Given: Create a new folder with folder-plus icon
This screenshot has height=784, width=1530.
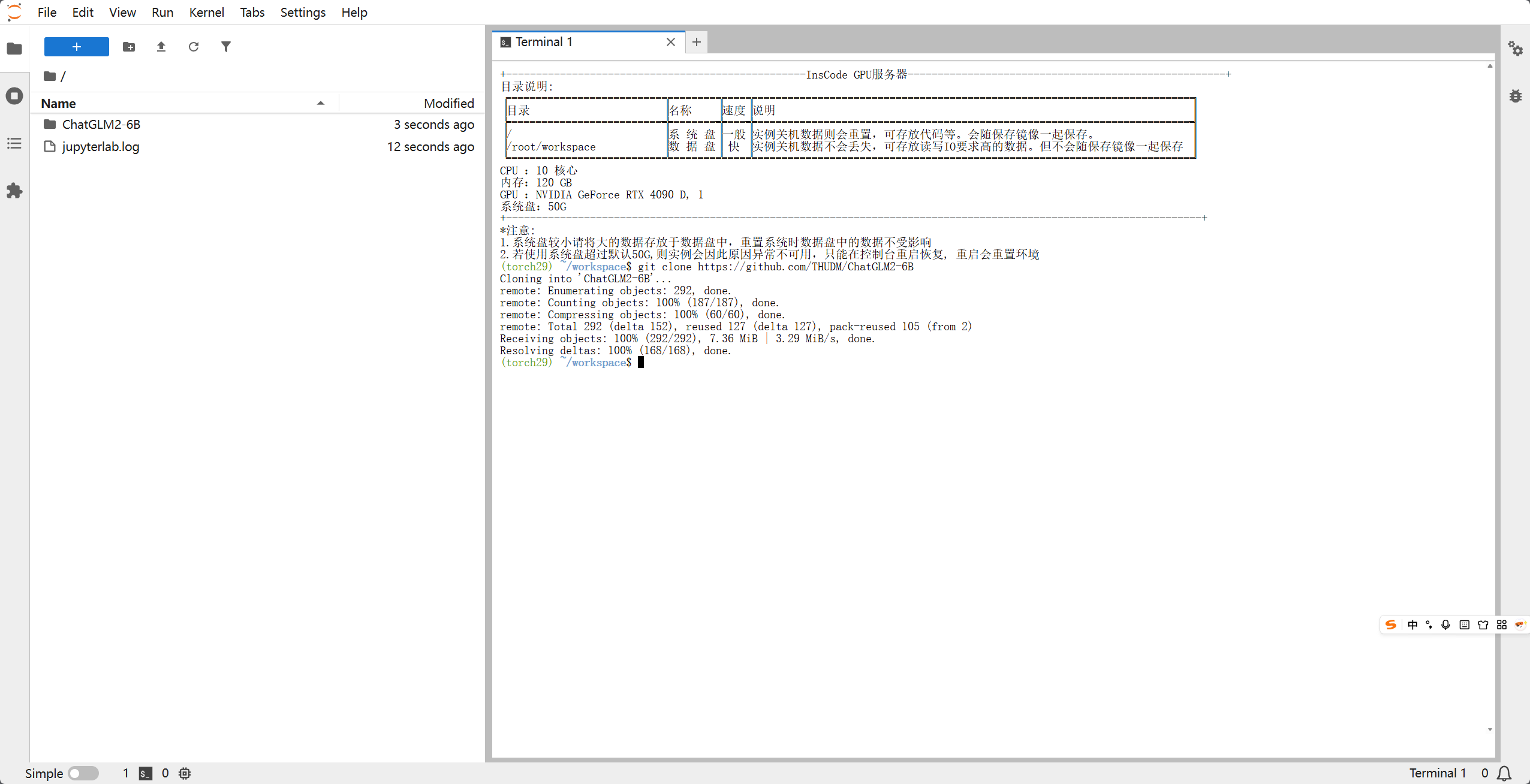Looking at the screenshot, I should (129, 47).
